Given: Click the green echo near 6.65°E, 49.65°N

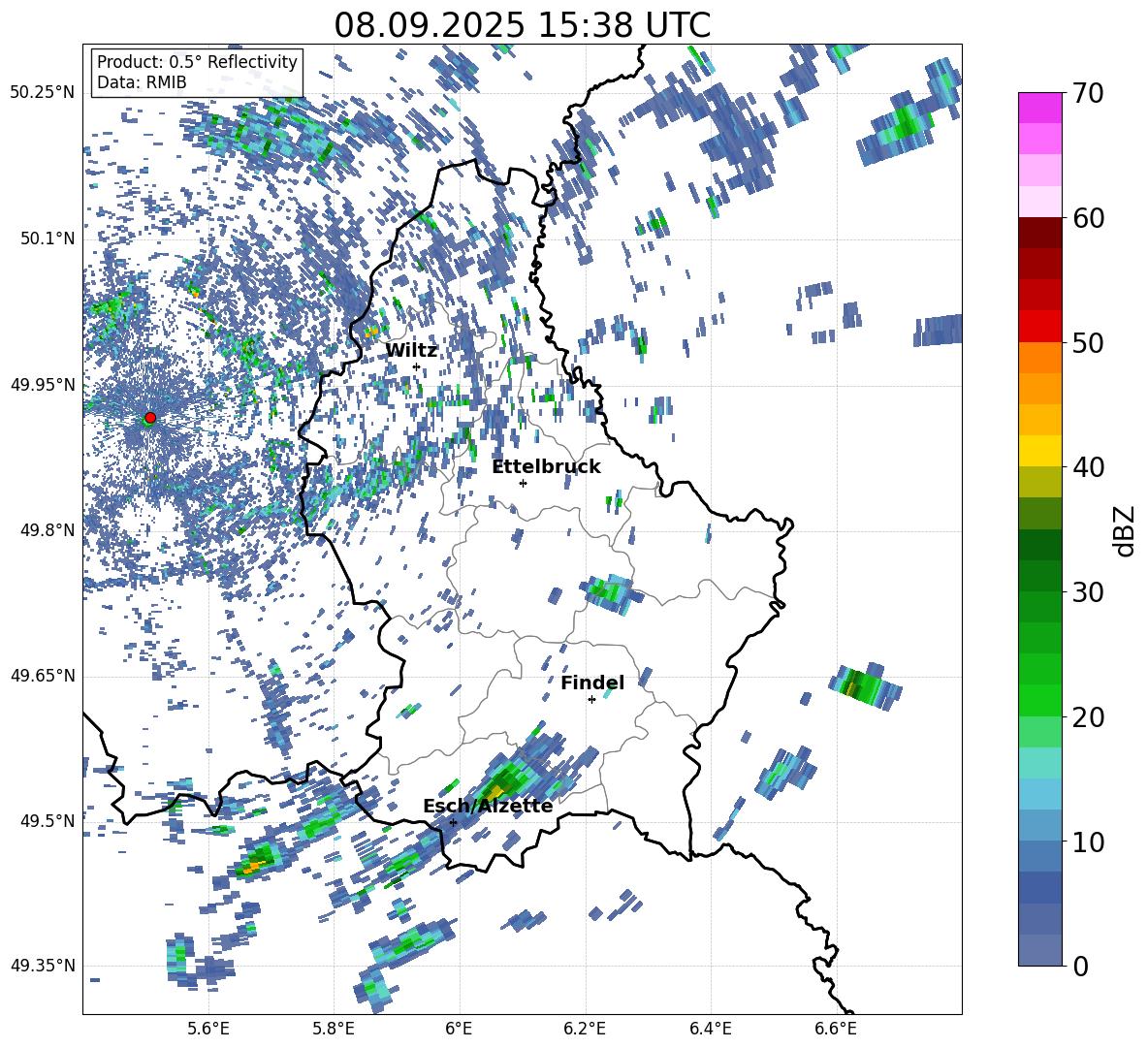Looking at the screenshot, I should click(864, 686).
